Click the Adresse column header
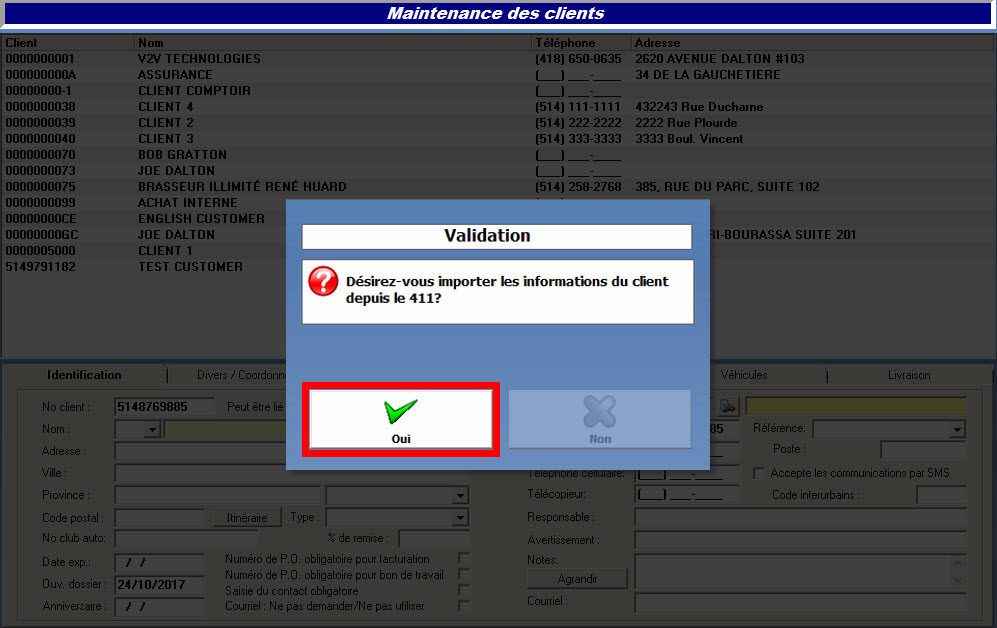Screen dimensions: 997x628 pos(813,43)
